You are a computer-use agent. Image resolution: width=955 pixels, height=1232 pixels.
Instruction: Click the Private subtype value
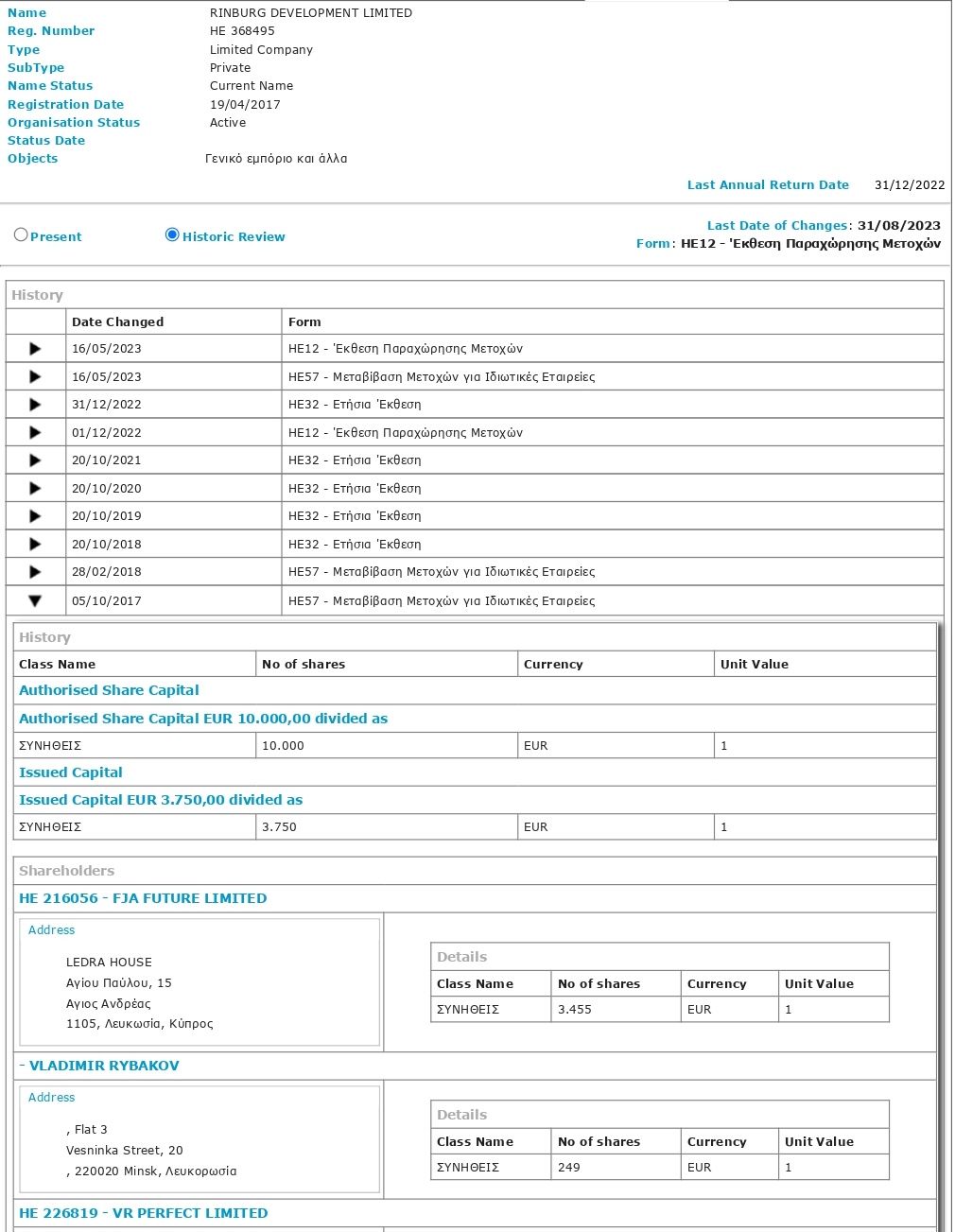(x=231, y=68)
